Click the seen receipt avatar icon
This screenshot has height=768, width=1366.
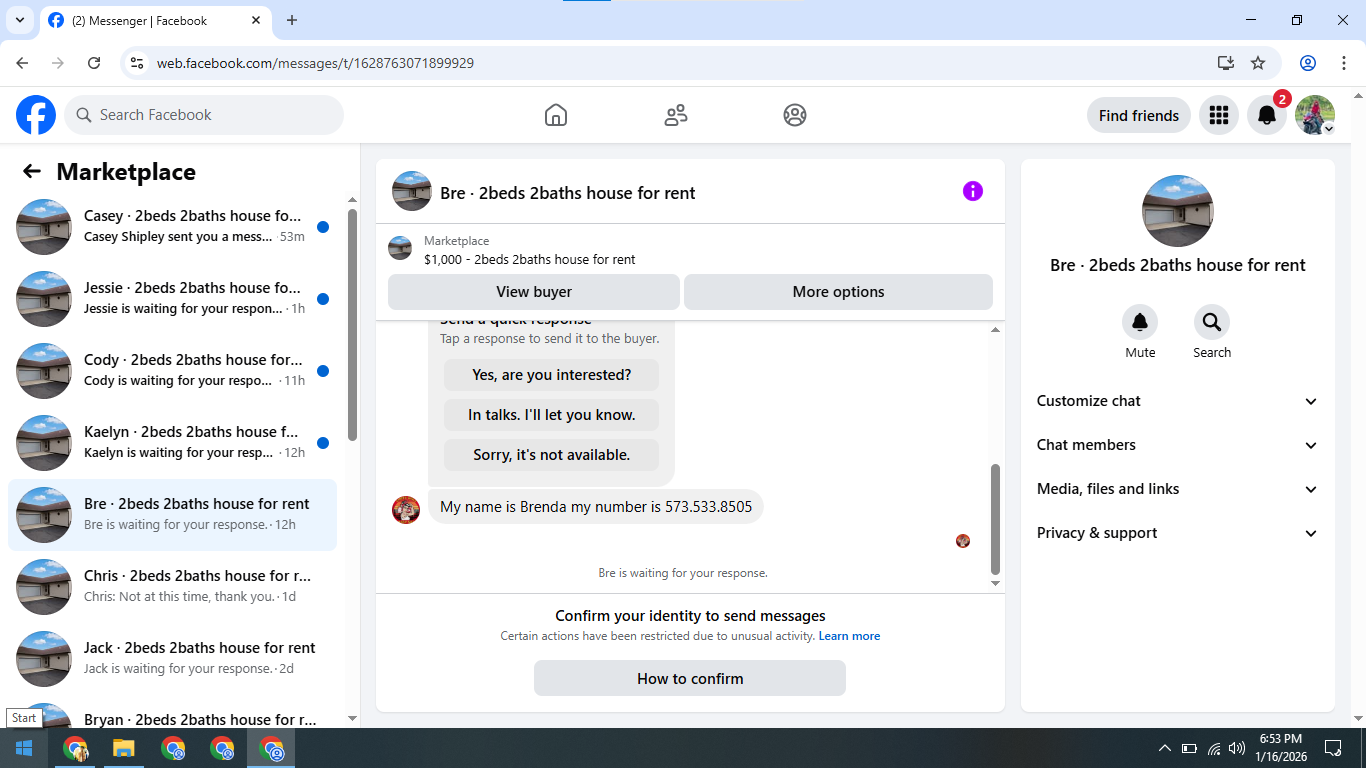(x=963, y=541)
